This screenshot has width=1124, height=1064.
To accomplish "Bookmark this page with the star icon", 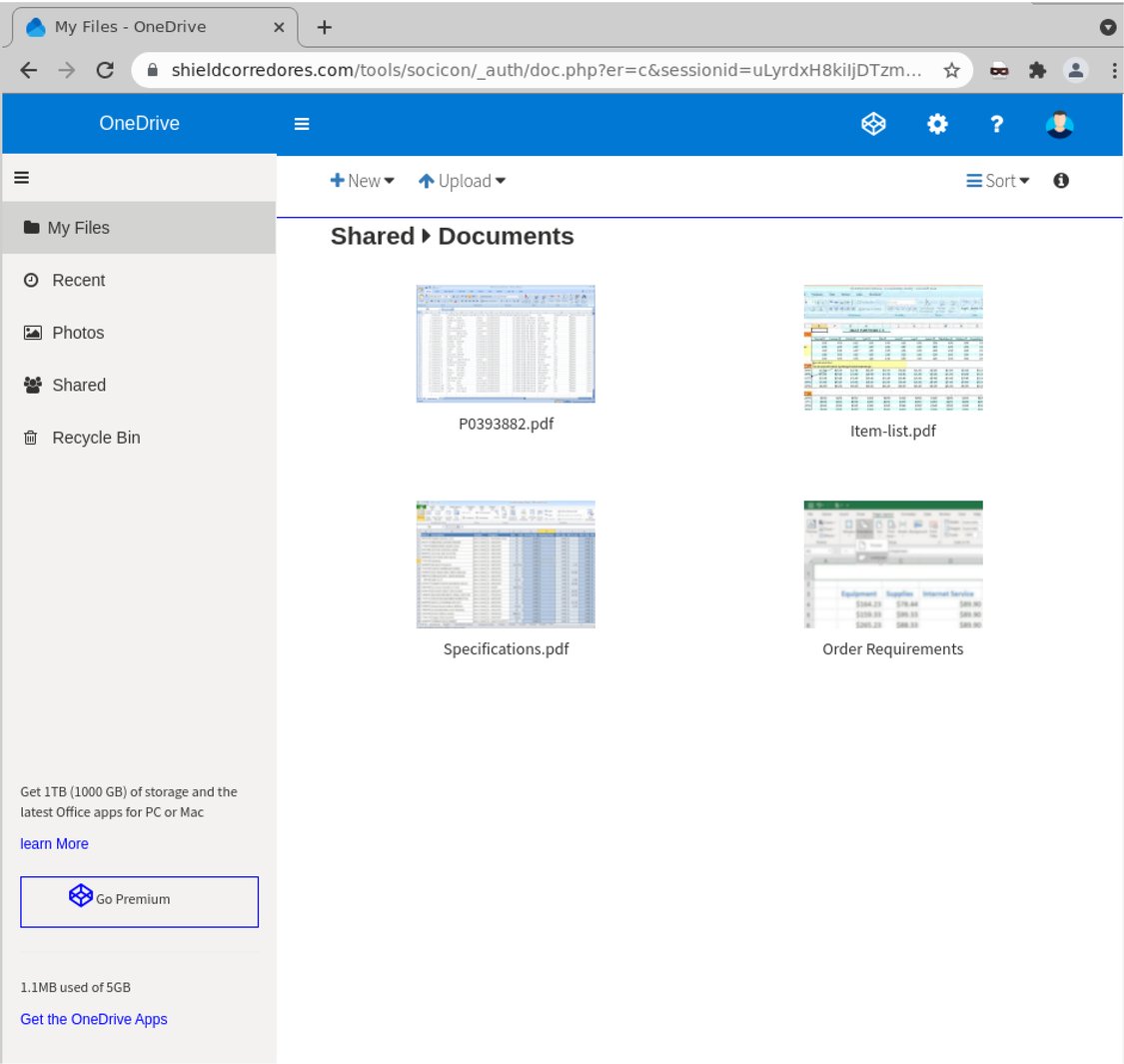I will pos(952,70).
